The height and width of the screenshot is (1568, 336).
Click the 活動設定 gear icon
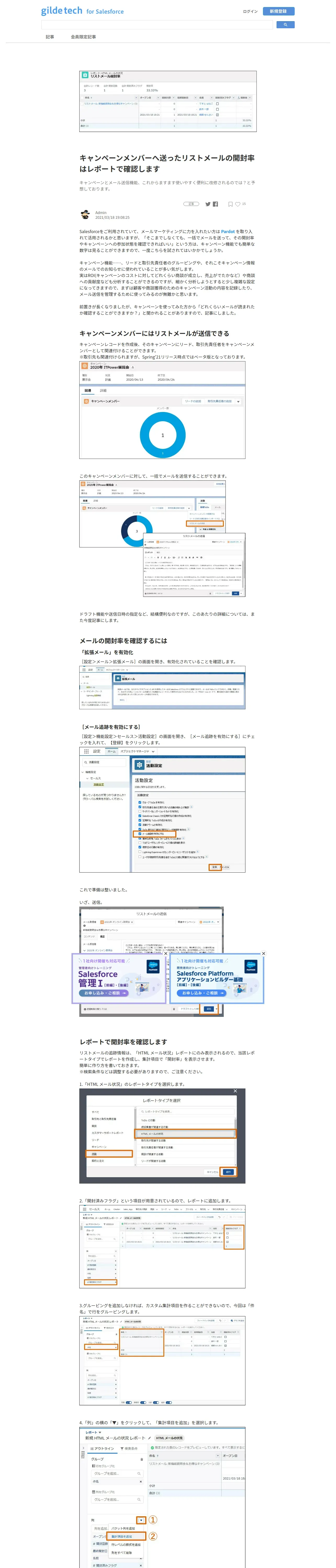point(140,765)
